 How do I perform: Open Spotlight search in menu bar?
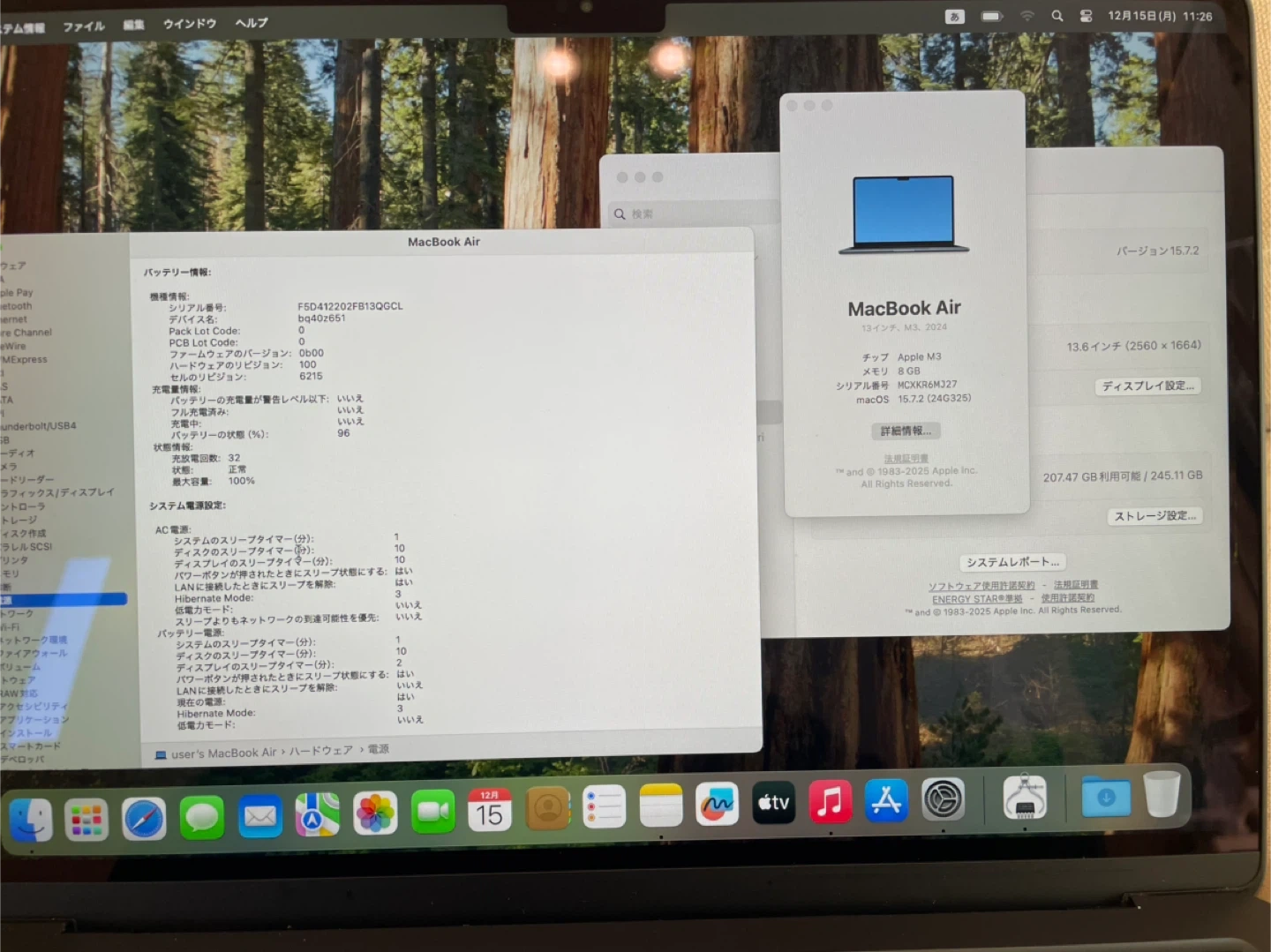1057,16
